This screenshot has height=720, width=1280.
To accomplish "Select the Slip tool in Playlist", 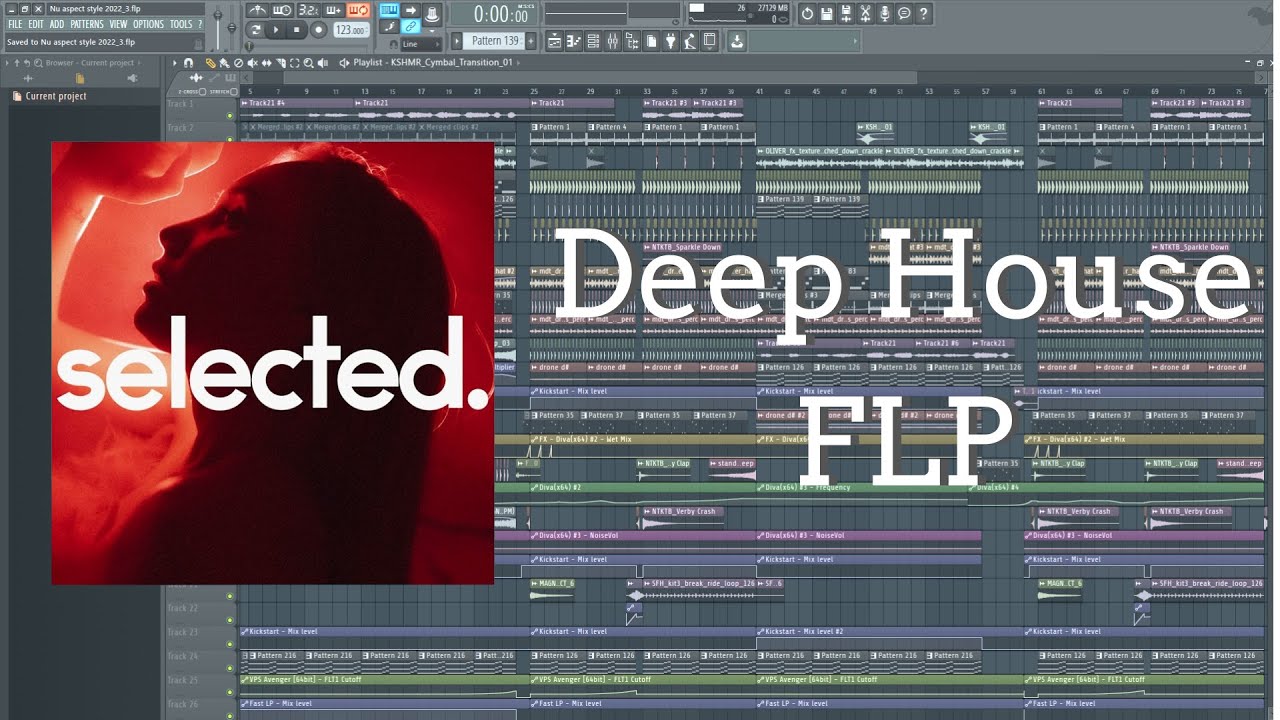I will tap(266, 63).
